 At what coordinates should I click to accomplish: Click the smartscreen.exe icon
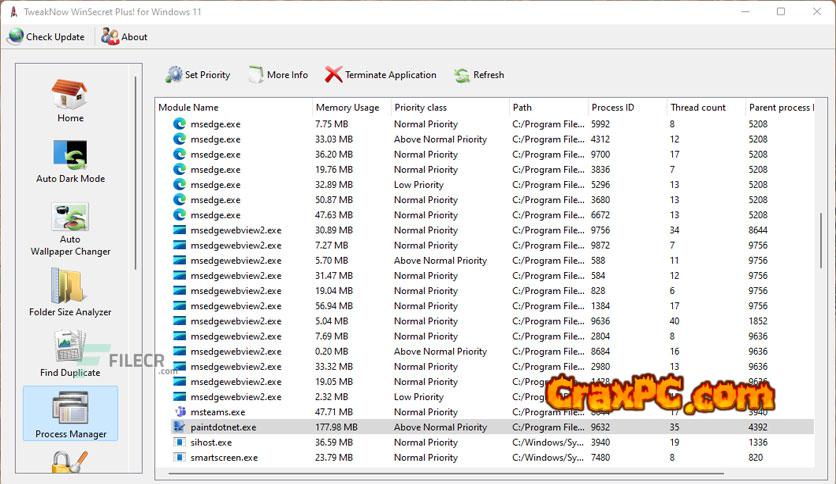[180, 457]
